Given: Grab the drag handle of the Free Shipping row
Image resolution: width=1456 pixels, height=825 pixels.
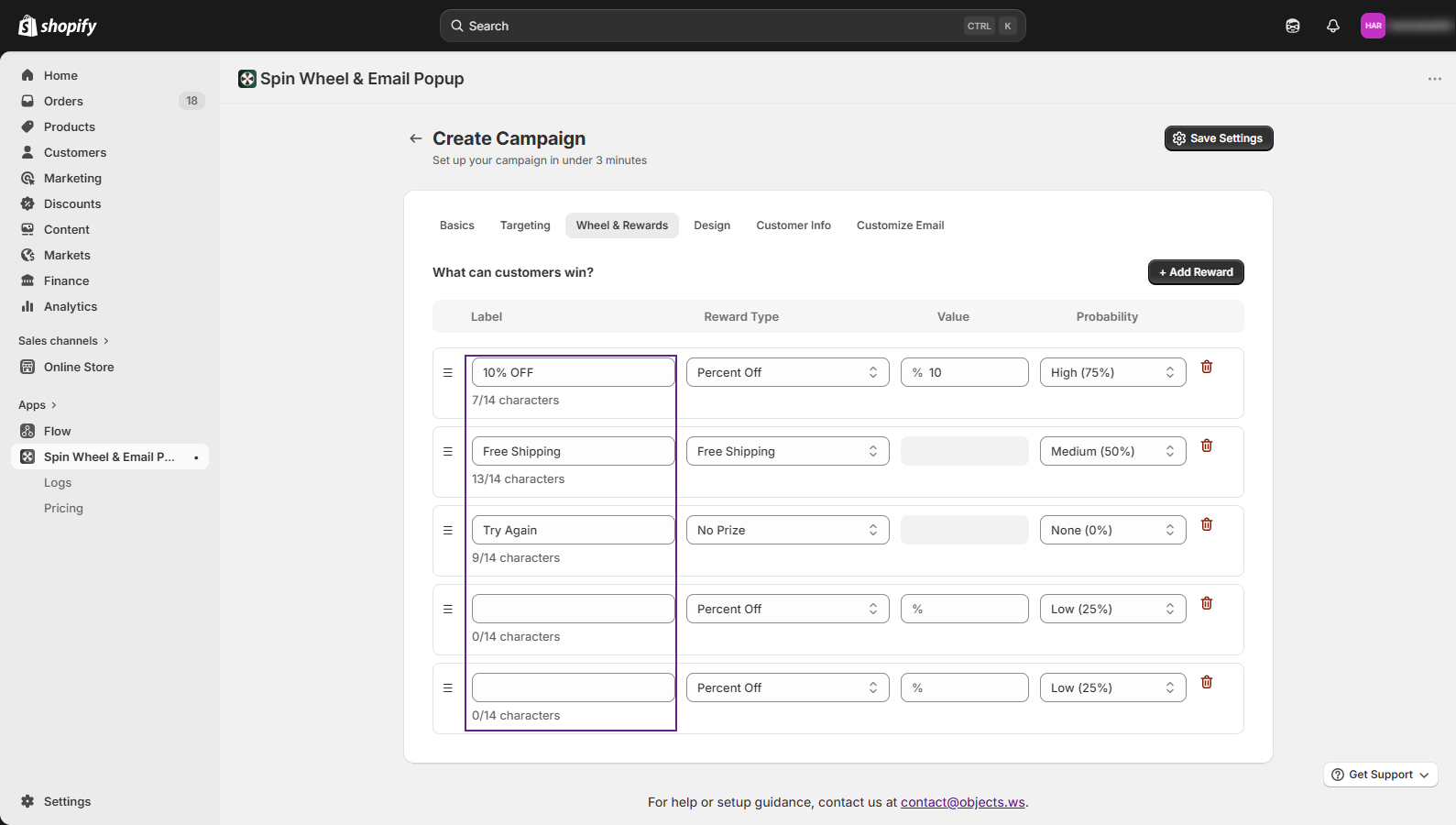Looking at the screenshot, I should click(x=448, y=451).
